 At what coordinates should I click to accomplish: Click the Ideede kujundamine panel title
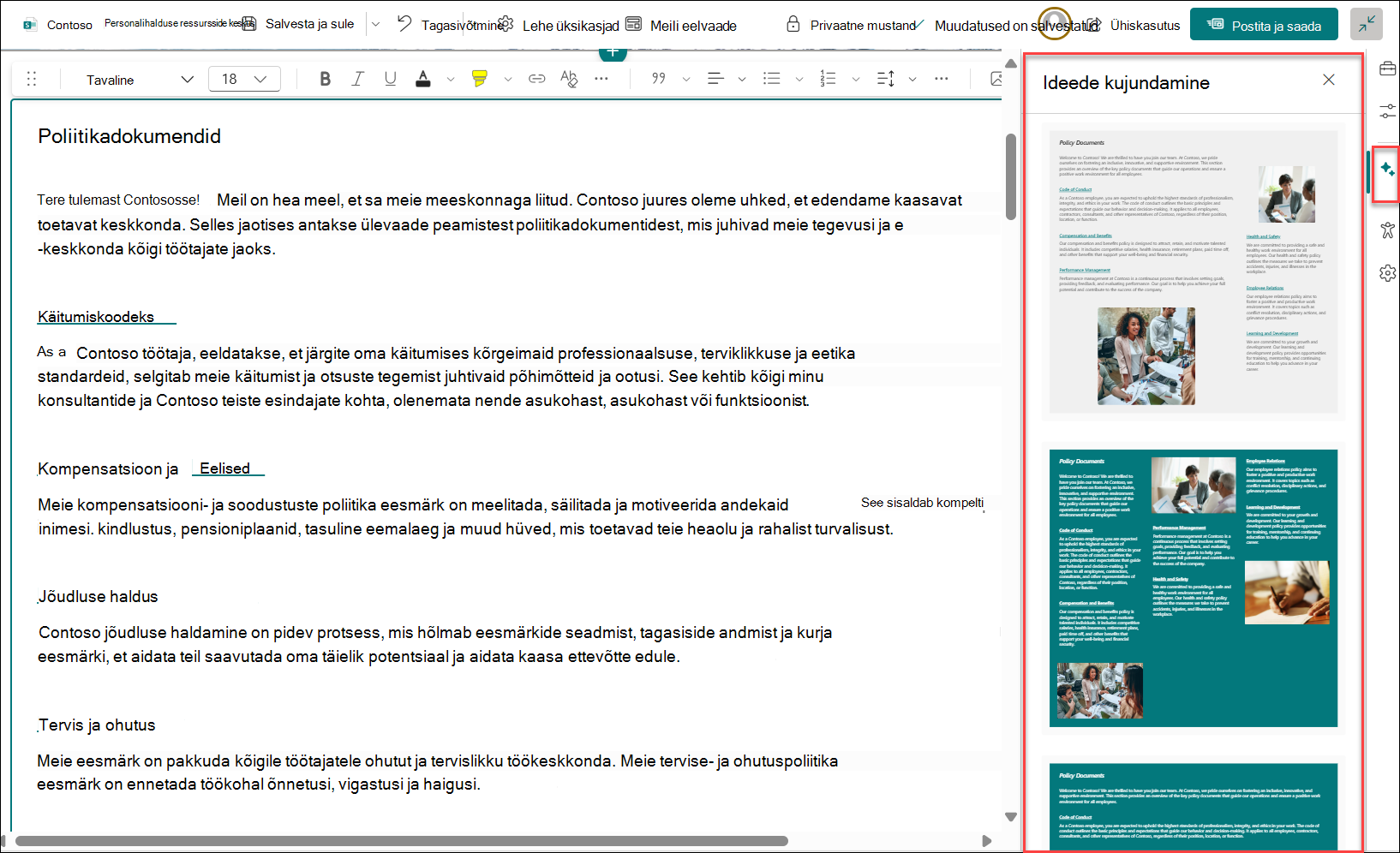(x=1126, y=83)
